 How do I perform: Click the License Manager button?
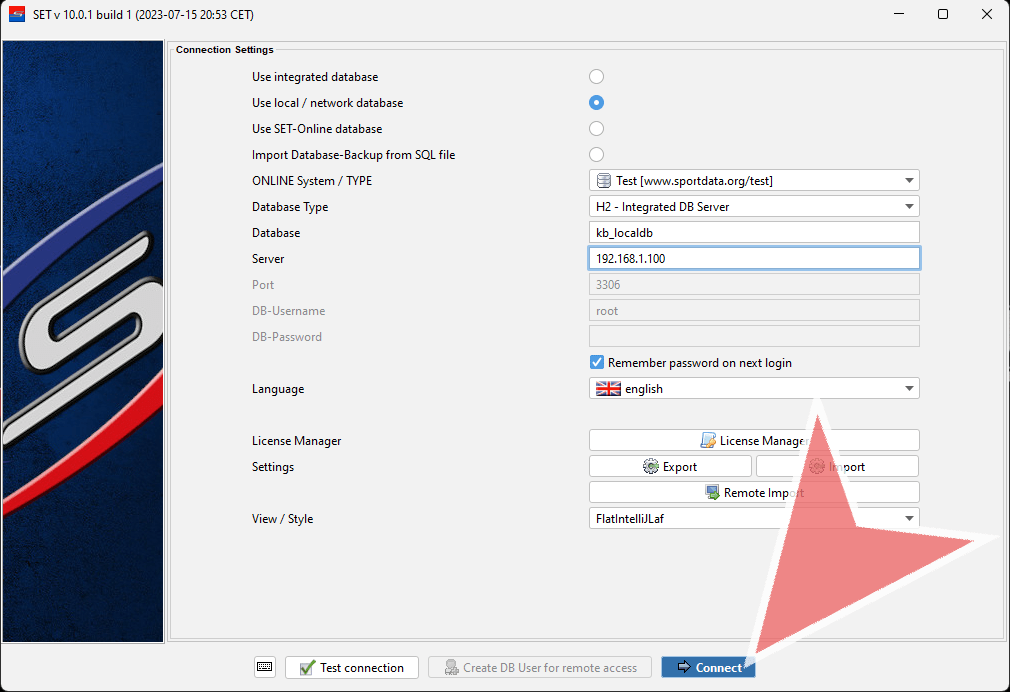(753, 441)
